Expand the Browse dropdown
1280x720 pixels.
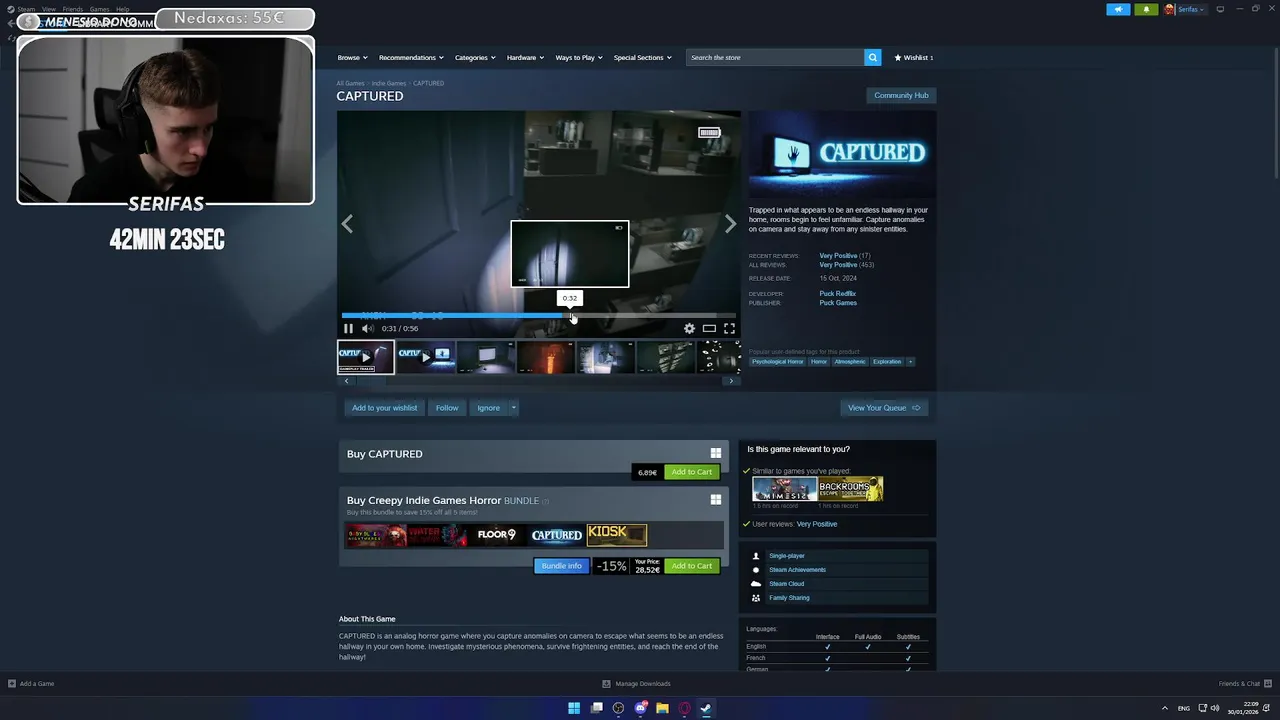click(x=352, y=57)
